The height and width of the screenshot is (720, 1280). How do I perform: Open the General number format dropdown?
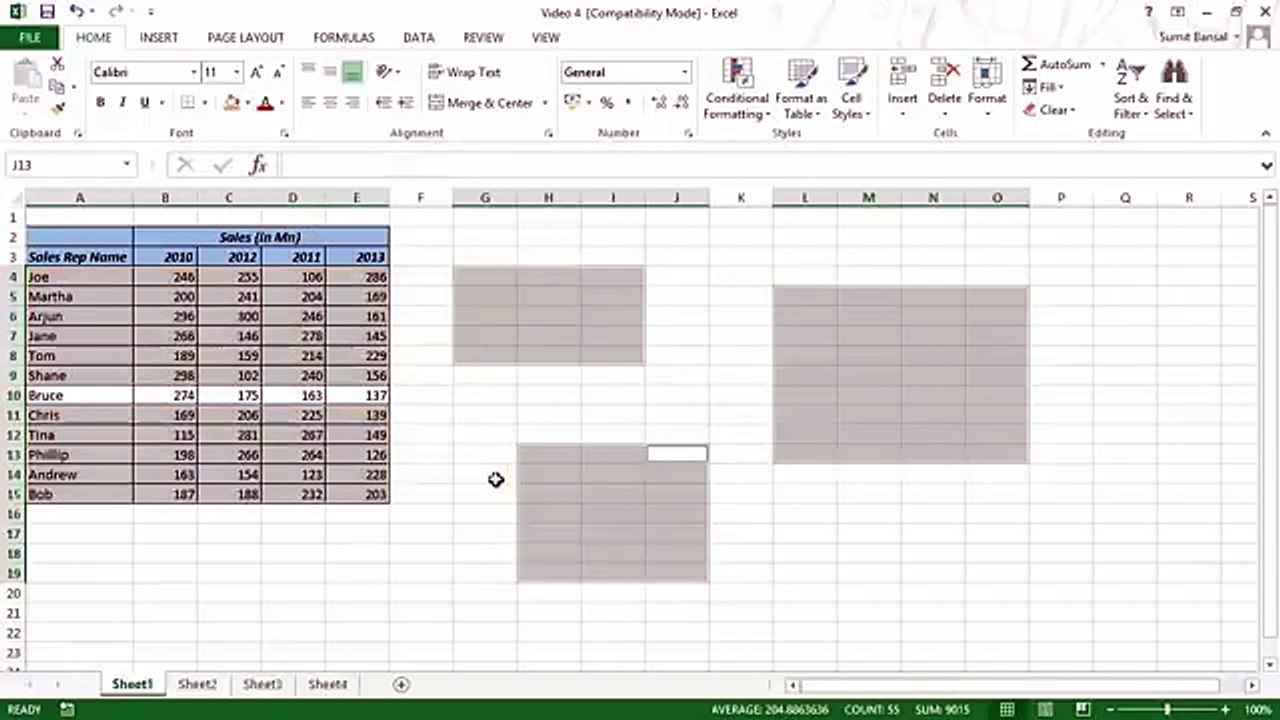click(685, 72)
